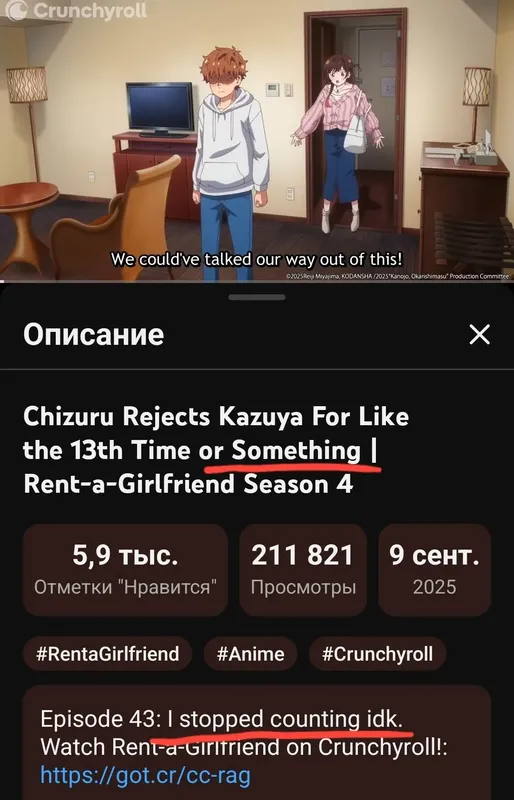The image size is (514, 800).
Task: Close the Описание description panel
Action: tap(479, 335)
